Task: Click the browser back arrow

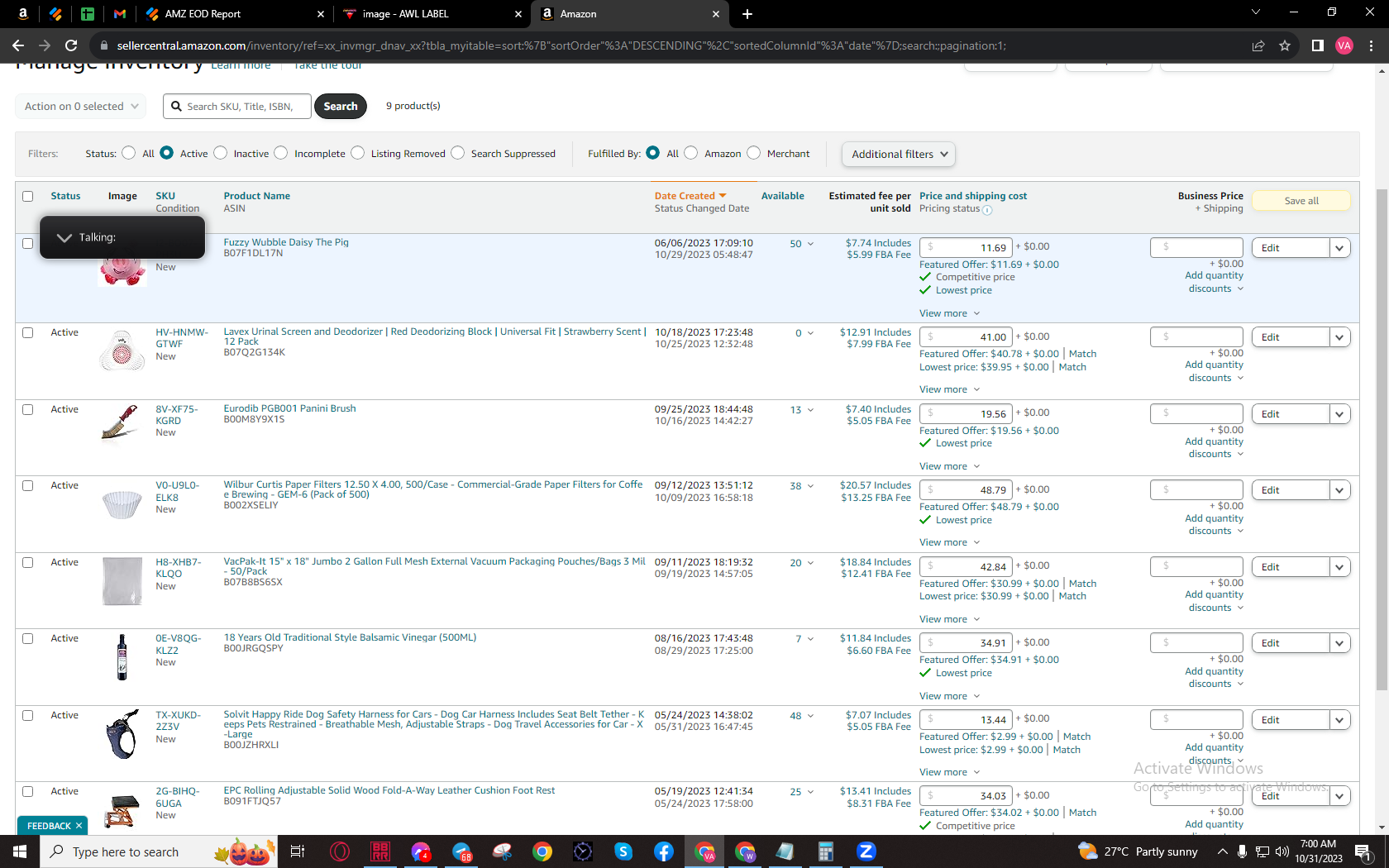Action: click(18, 45)
